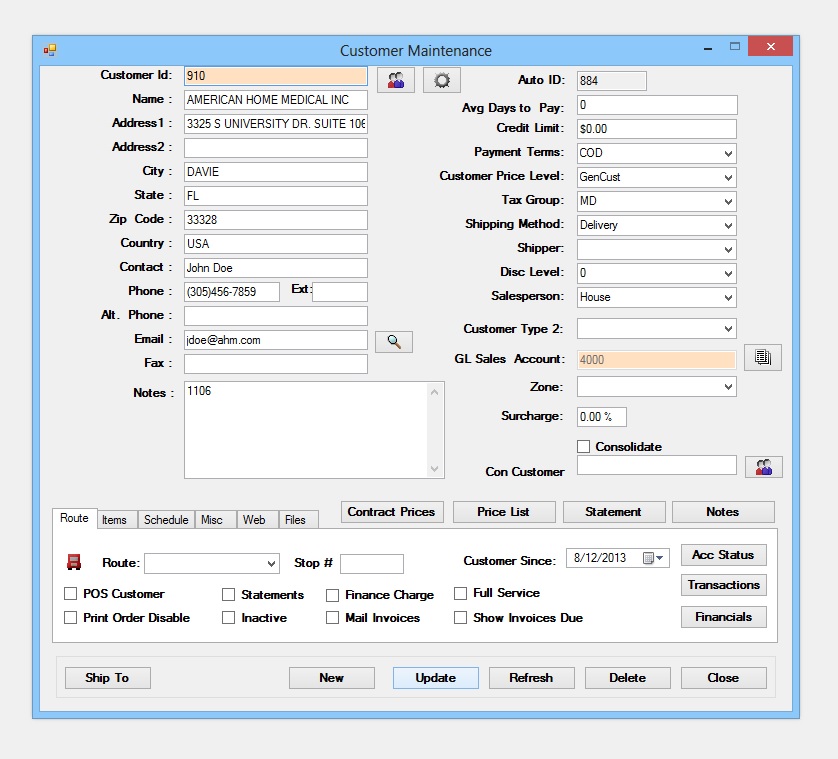Open GL Sales Account list icon

pos(763,357)
